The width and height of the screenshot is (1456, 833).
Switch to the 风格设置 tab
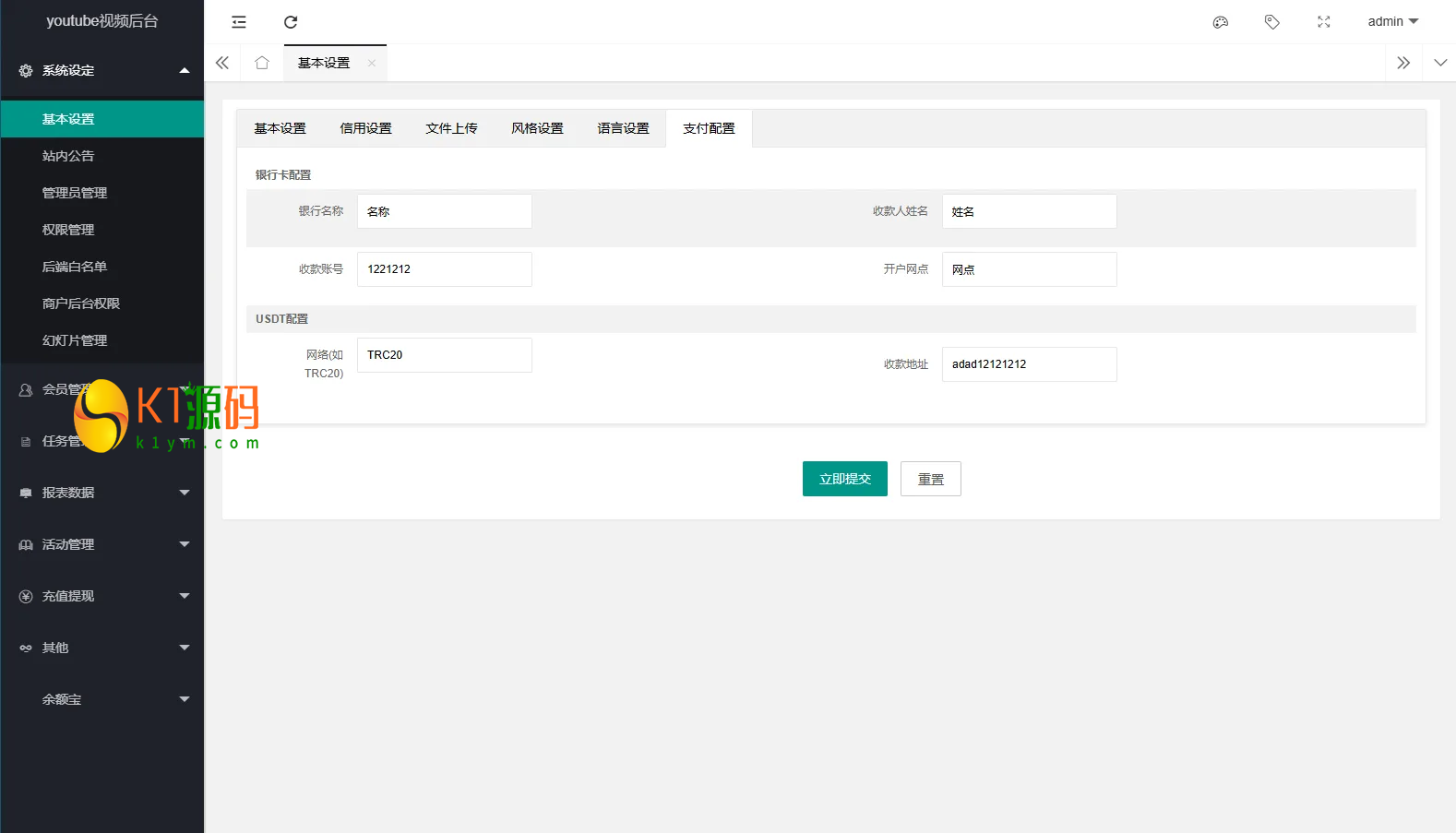537,128
